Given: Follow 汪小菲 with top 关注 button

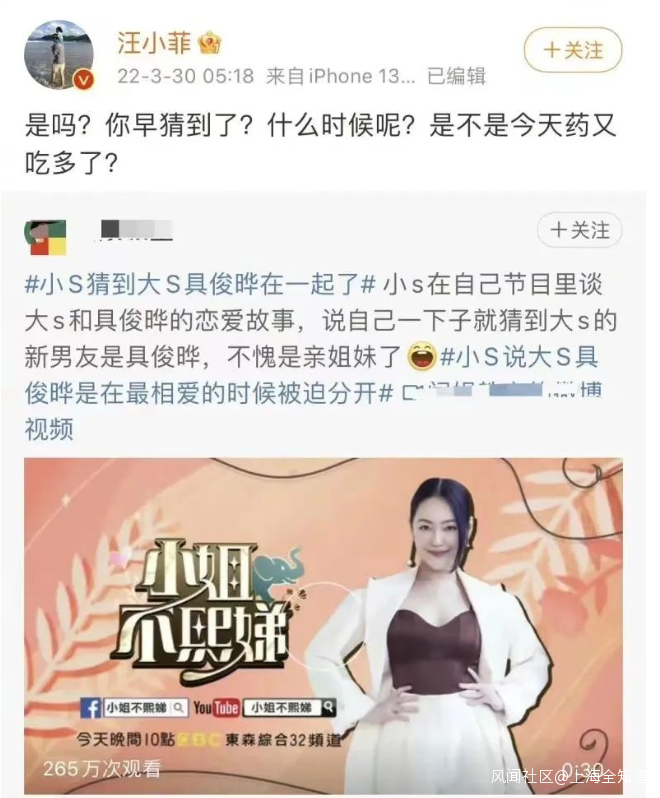Looking at the screenshot, I should (x=573, y=50).
